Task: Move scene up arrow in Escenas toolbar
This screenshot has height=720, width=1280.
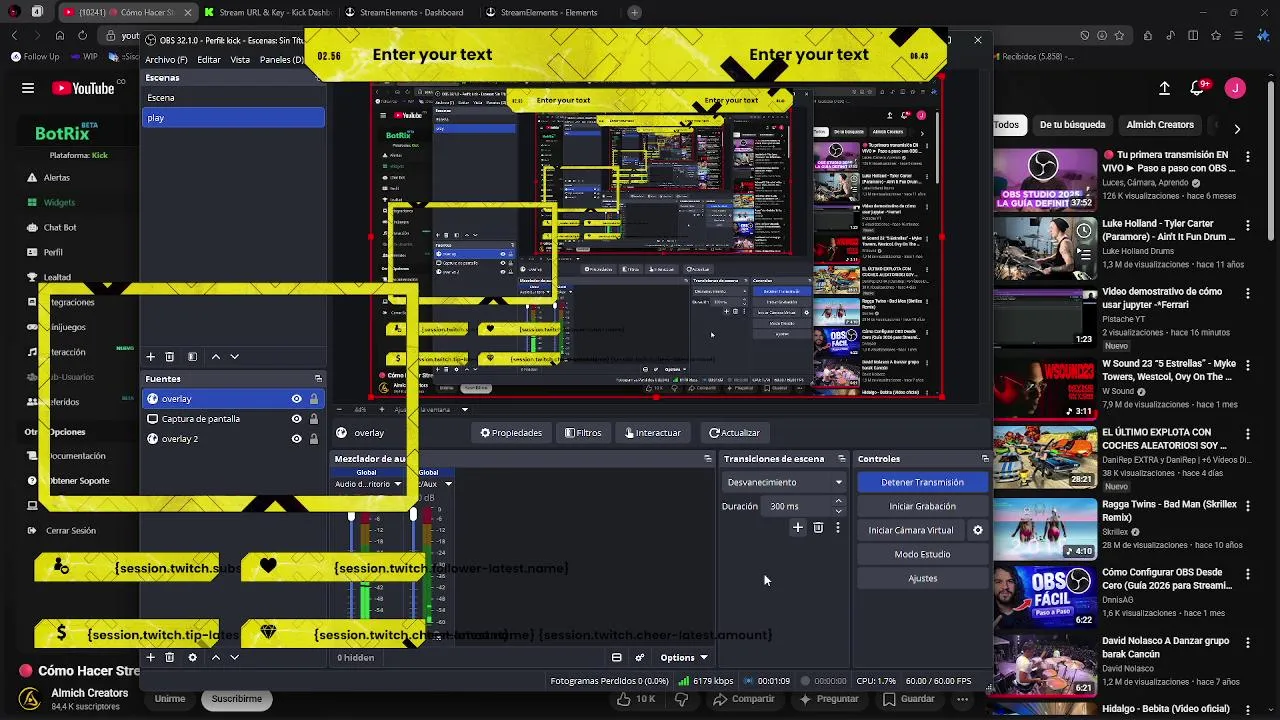Action: pos(215,356)
